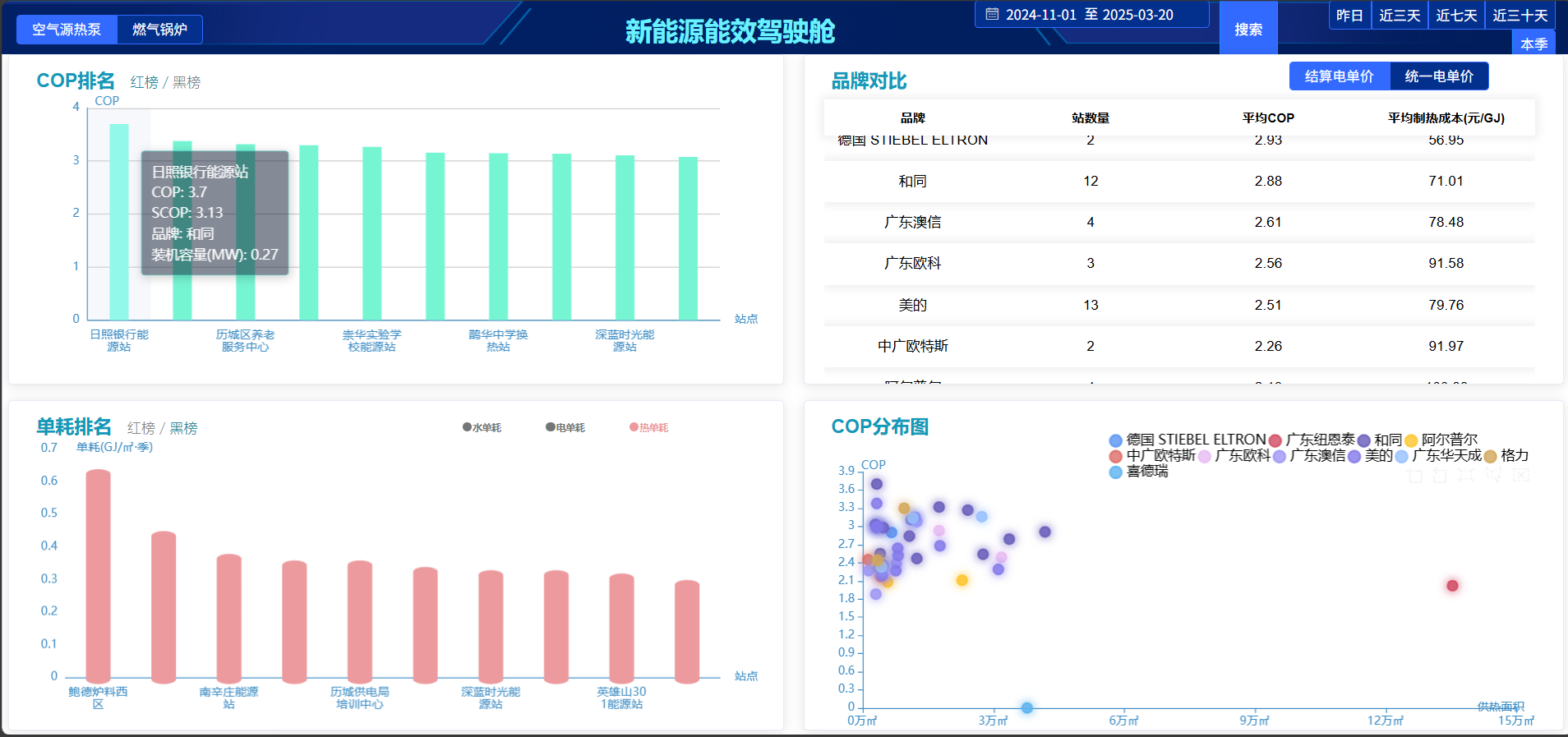Enable the 水单耗 series in the 单耗排名 legend
This screenshot has height=737, width=1568.
tap(482, 427)
